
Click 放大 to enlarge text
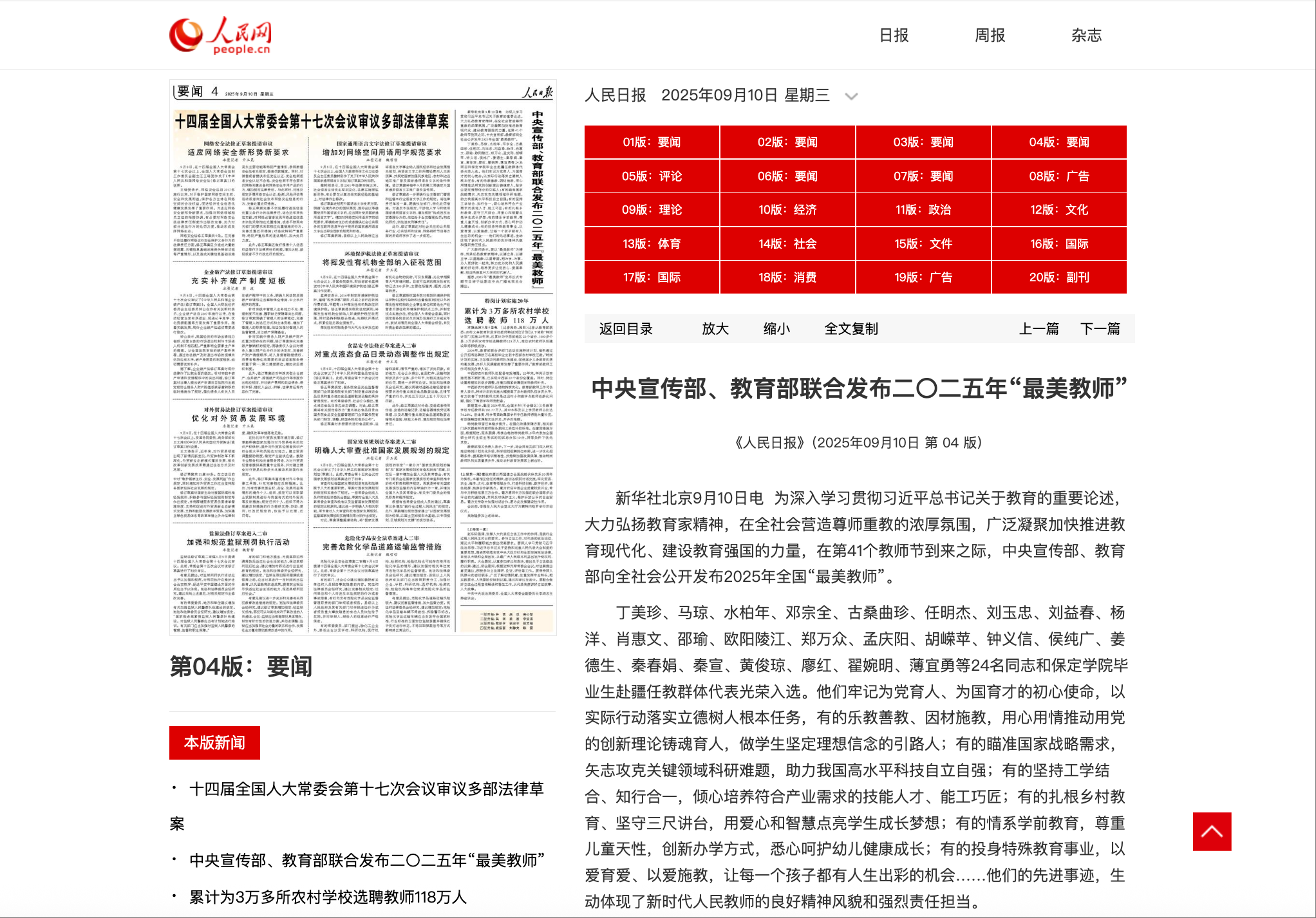(x=715, y=329)
